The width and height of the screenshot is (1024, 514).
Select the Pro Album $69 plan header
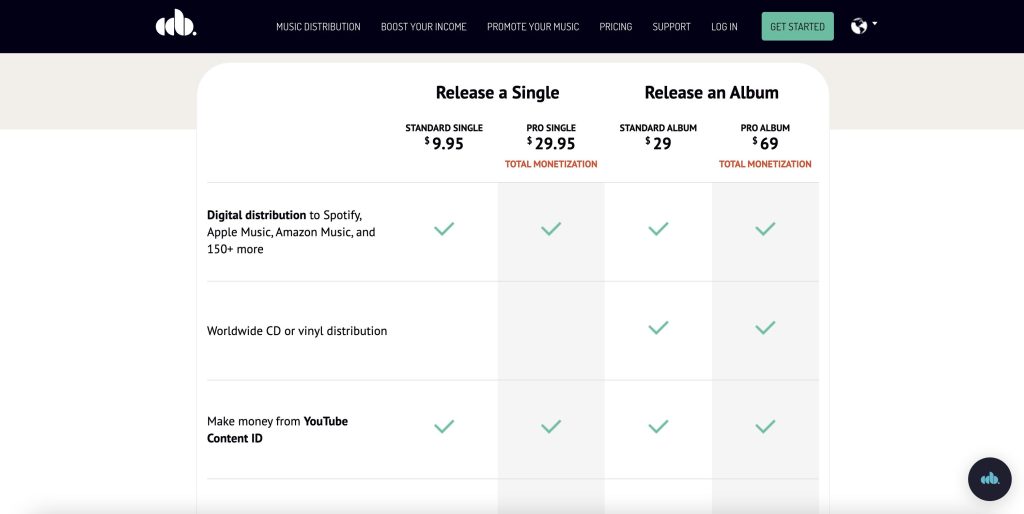tap(765, 137)
